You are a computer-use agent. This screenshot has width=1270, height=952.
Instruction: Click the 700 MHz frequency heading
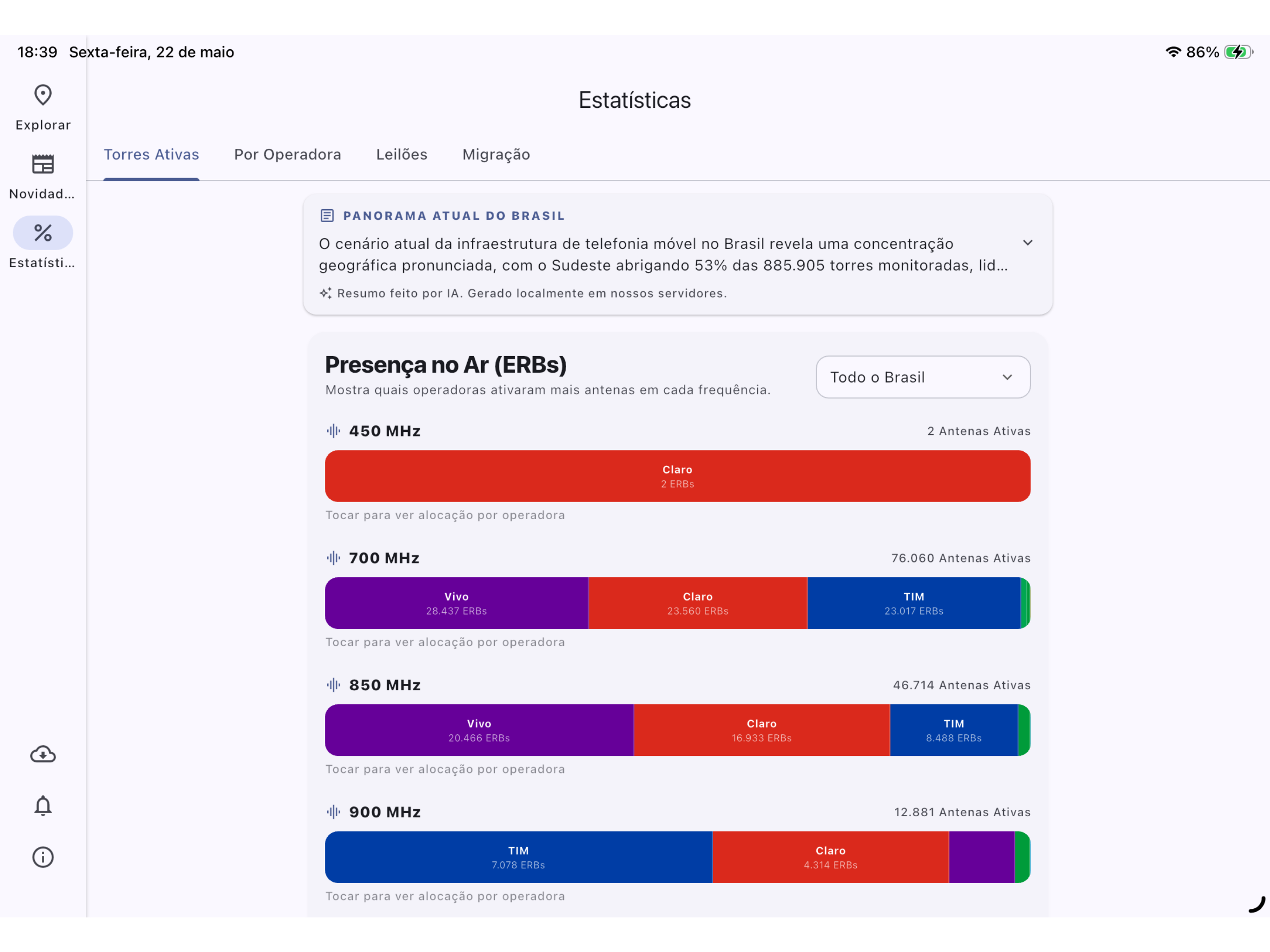tap(384, 558)
